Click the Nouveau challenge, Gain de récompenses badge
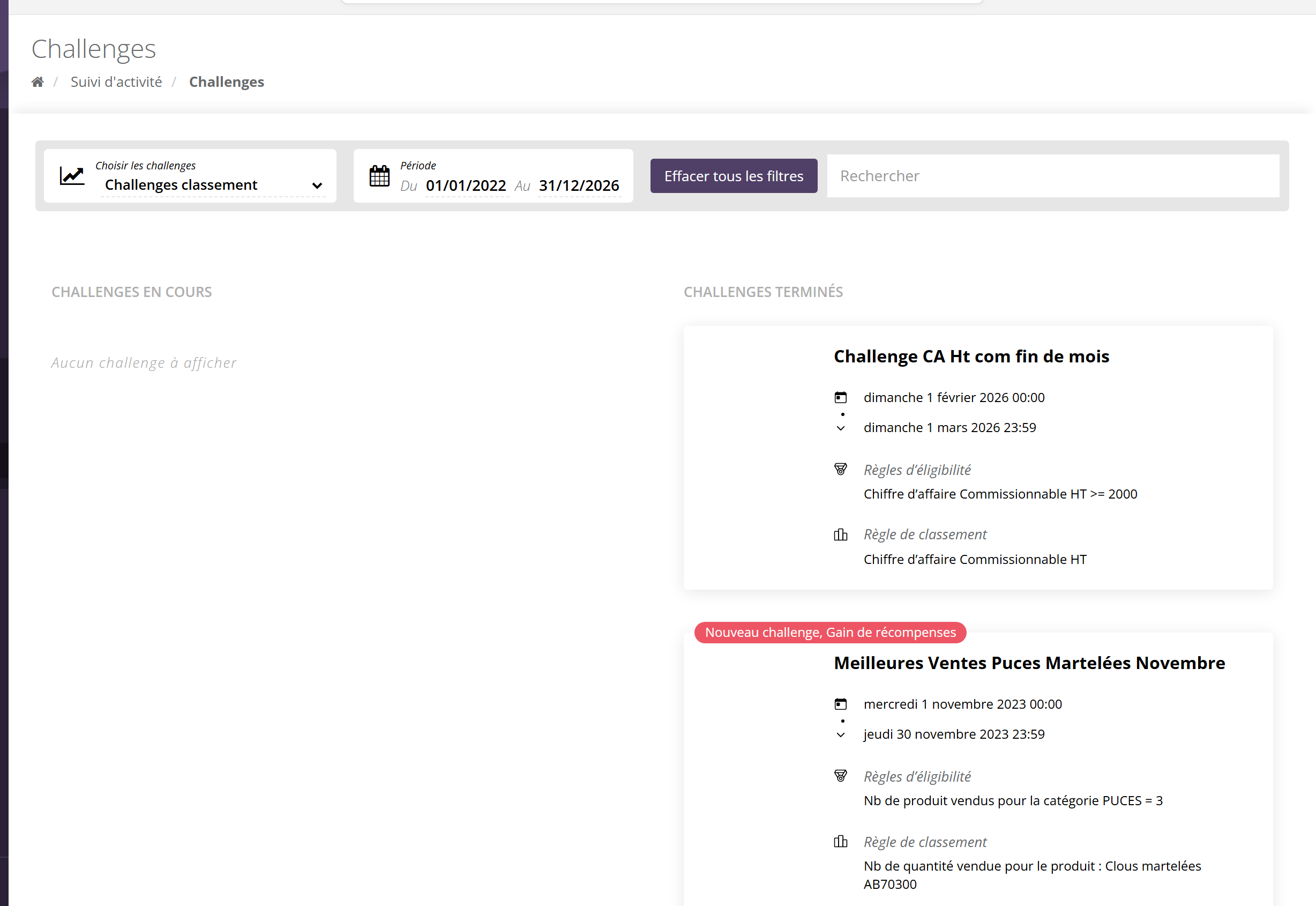1316x906 pixels. [x=830, y=633]
